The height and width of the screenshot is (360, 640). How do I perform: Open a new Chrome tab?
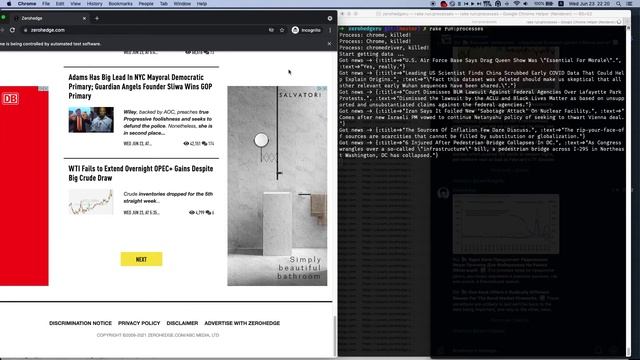97,18
